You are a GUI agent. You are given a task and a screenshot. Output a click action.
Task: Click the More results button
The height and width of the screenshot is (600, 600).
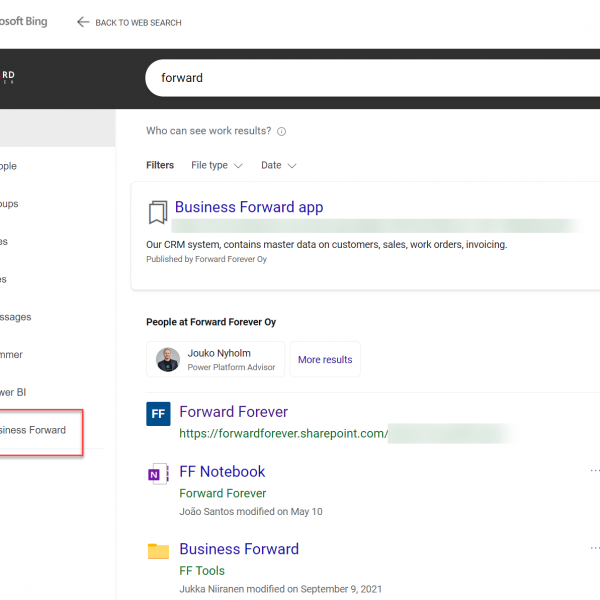pos(325,359)
